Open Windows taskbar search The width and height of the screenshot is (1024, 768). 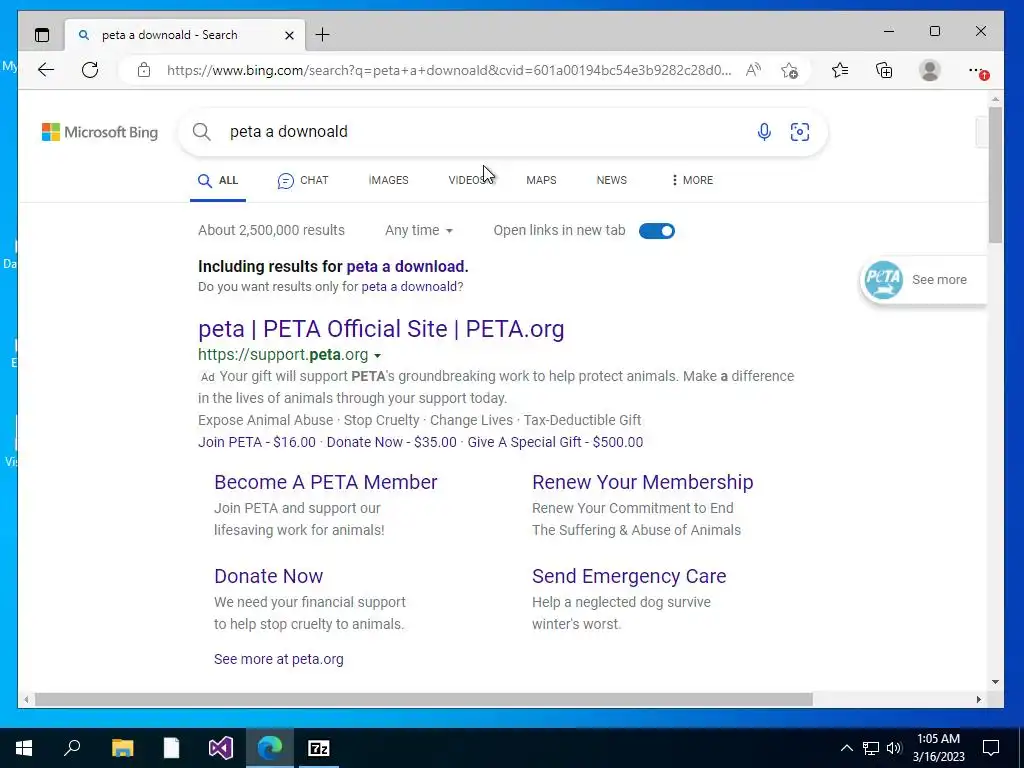click(72, 748)
